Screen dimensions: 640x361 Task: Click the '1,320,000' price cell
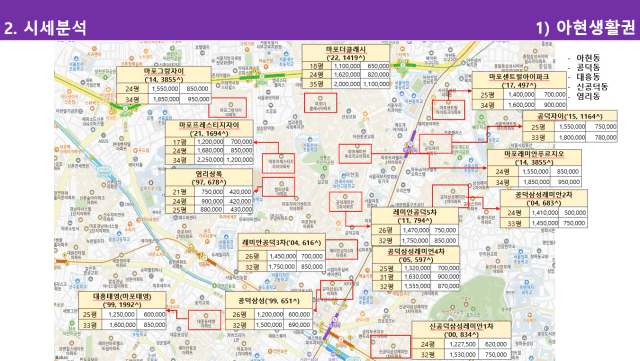point(416,268)
